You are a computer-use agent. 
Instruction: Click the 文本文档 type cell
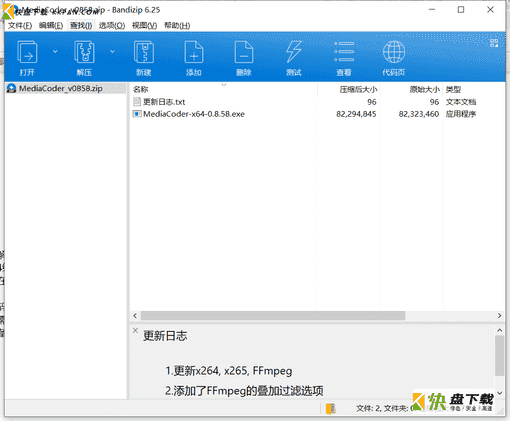(x=461, y=102)
